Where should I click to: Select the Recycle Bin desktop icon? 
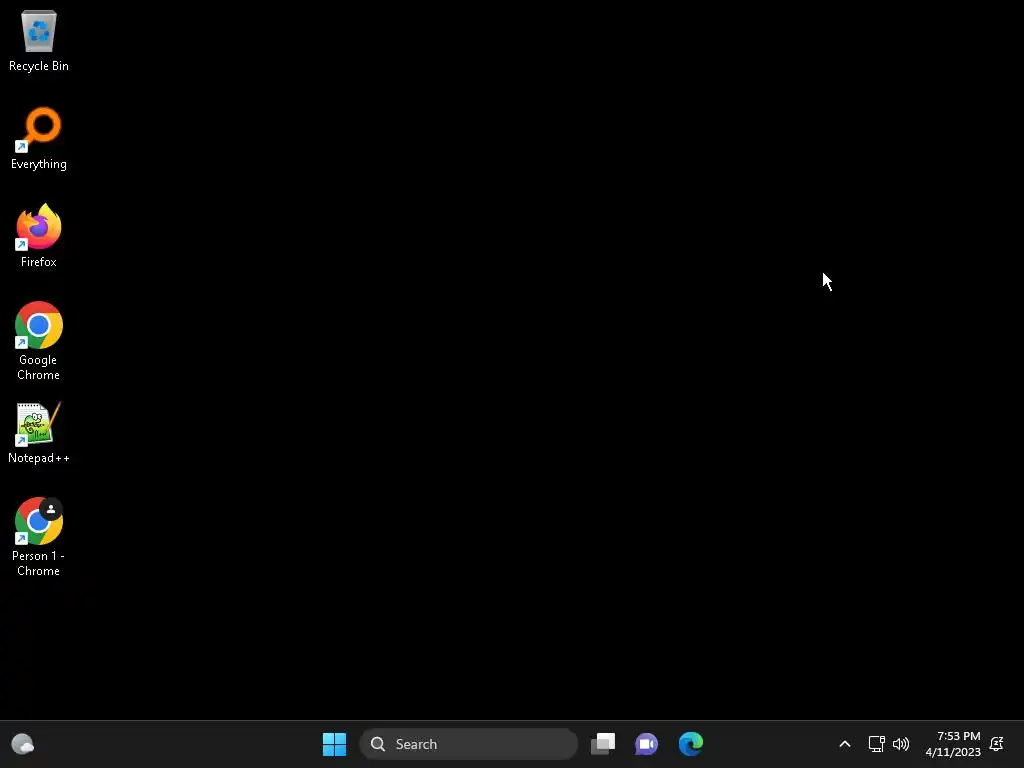coord(39,40)
